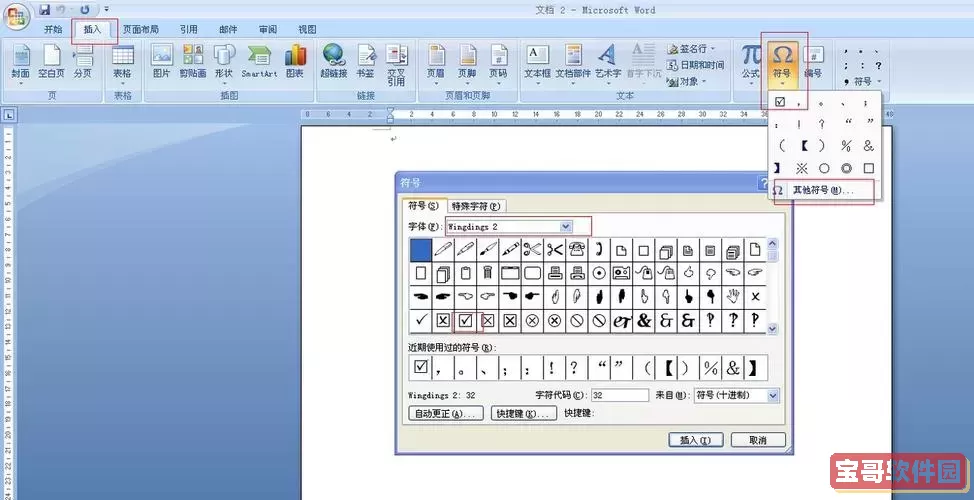Switch to the 视图 ribbon tab
Screen dimensions: 974x500
[307, 29]
